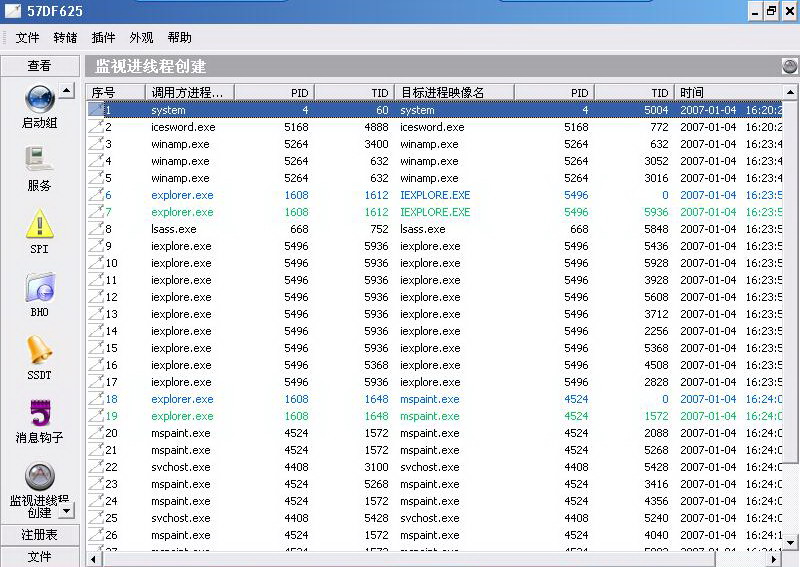Sort by the 目标进程映像名 column header

tap(455, 92)
